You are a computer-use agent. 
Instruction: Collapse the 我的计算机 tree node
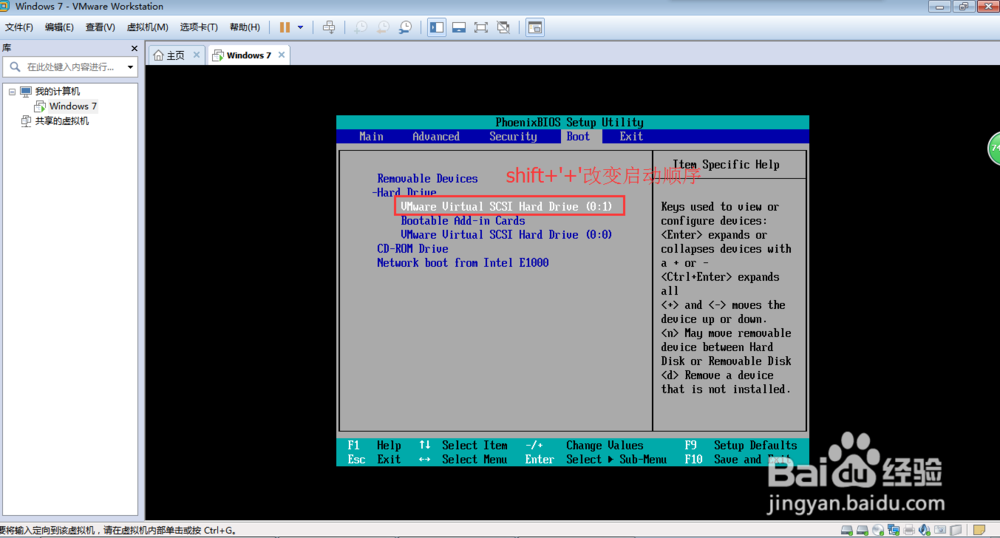[x=11, y=92]
